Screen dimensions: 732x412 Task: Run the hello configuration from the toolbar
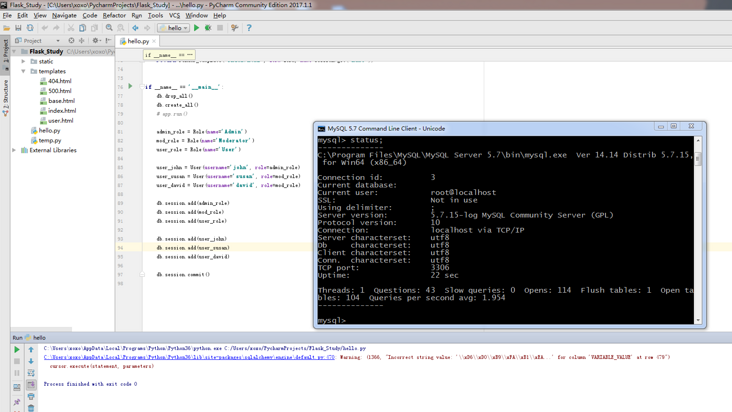coord(197,28)
